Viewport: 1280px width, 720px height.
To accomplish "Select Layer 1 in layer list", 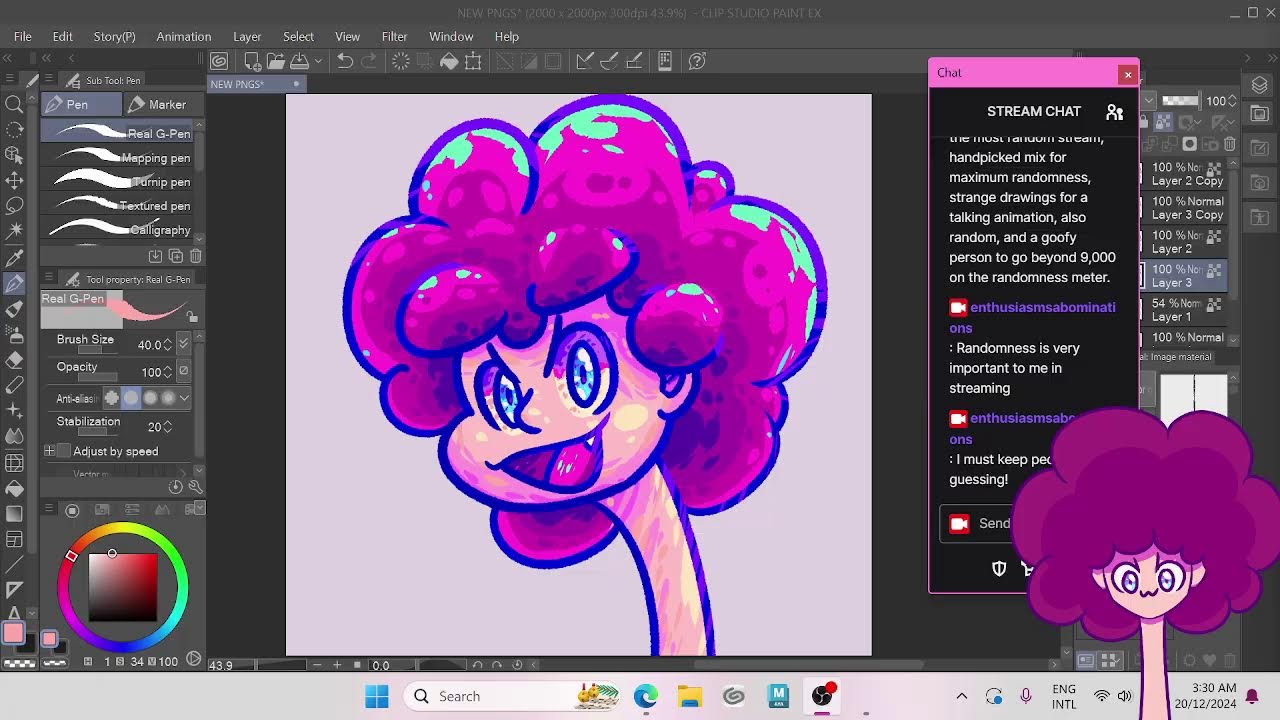I will pyautogui.click(x=1188, y=310).
